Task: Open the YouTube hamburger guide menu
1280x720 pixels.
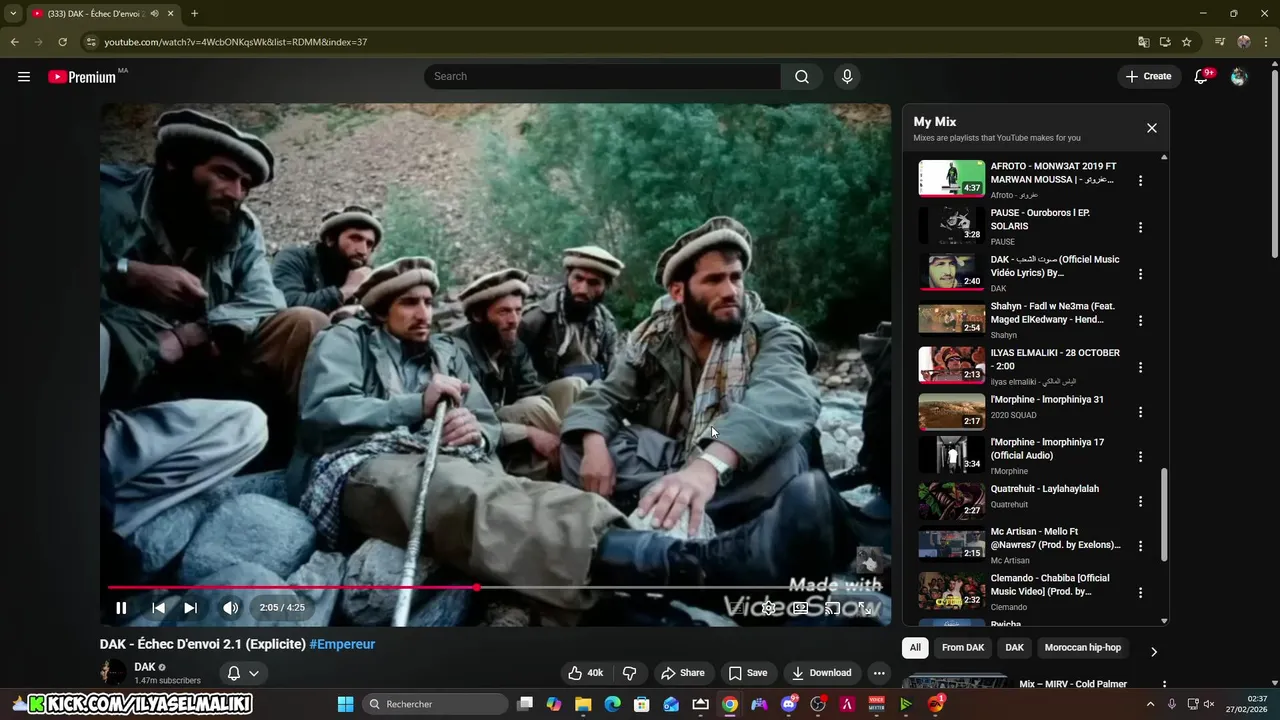Action: tap(24, 77)
